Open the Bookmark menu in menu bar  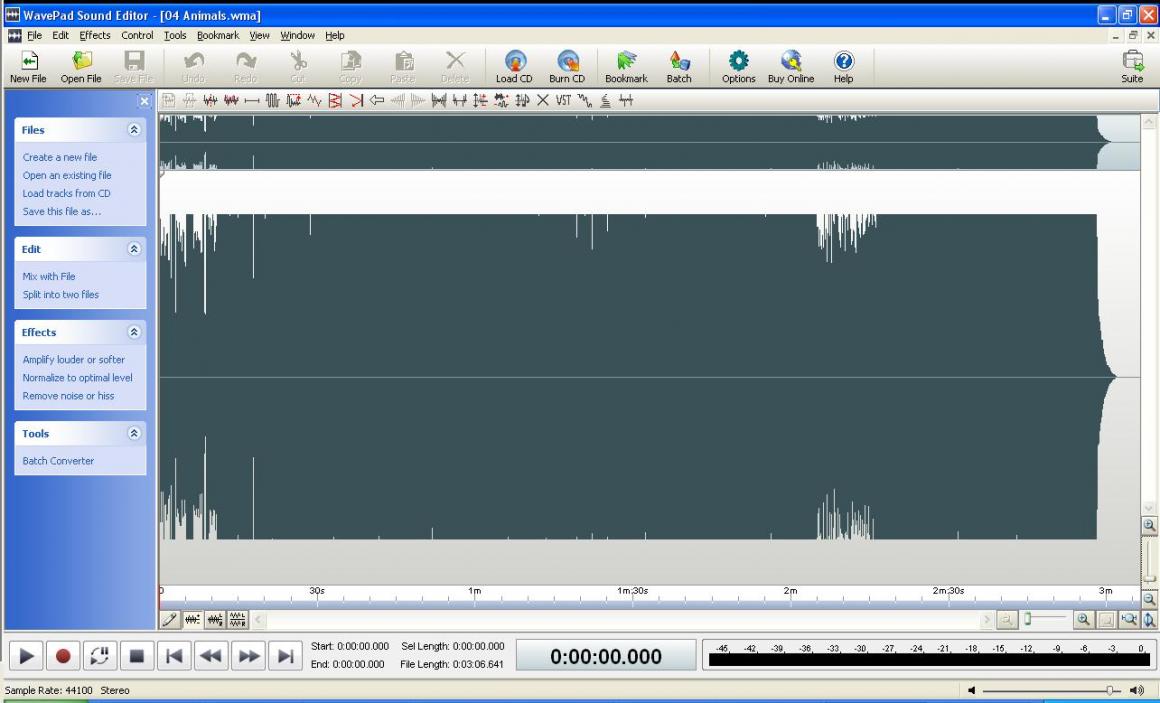[217, 35]
